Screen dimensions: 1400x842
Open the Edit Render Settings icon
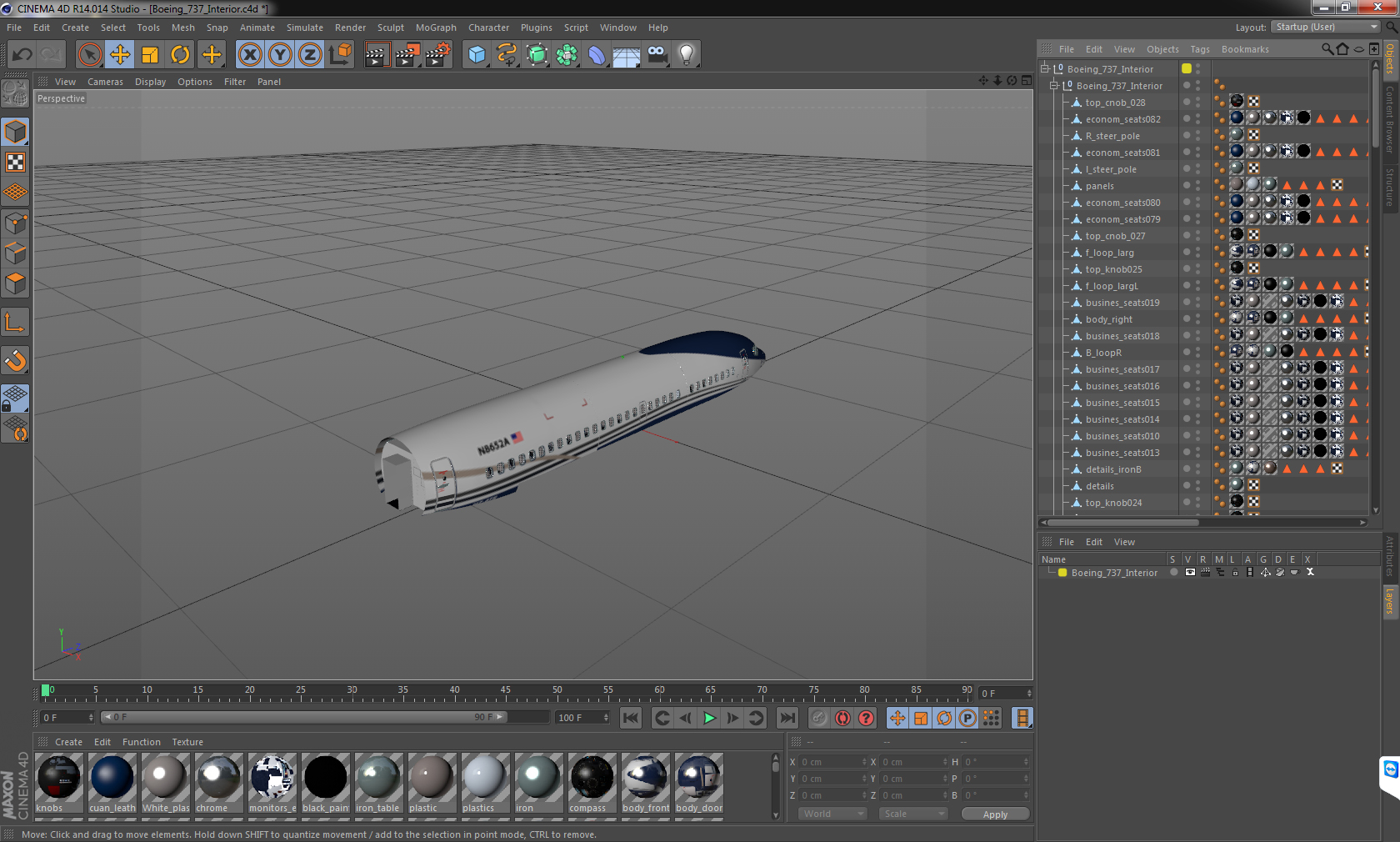point(438,55)
